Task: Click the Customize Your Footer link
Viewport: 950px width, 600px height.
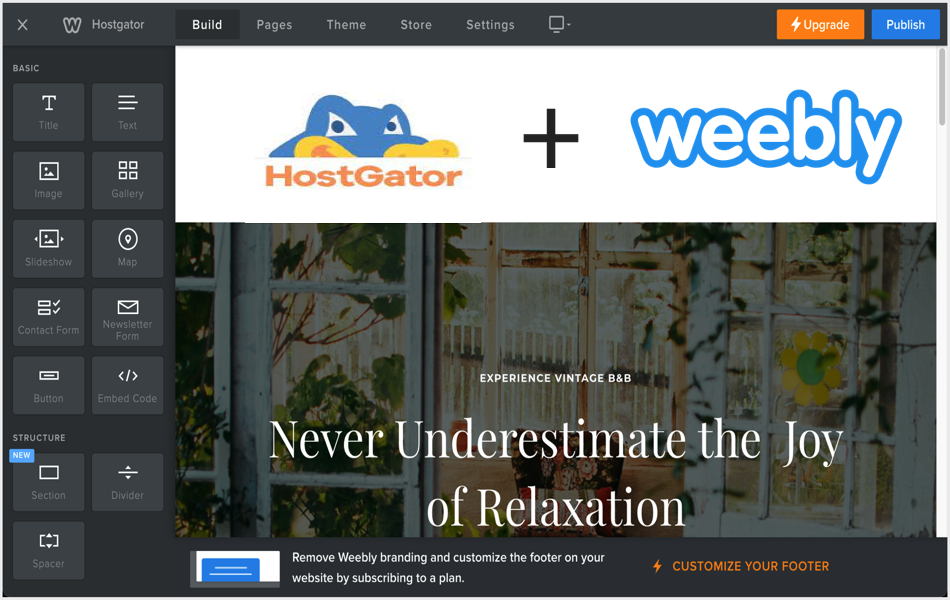Action: click(750, 566)
